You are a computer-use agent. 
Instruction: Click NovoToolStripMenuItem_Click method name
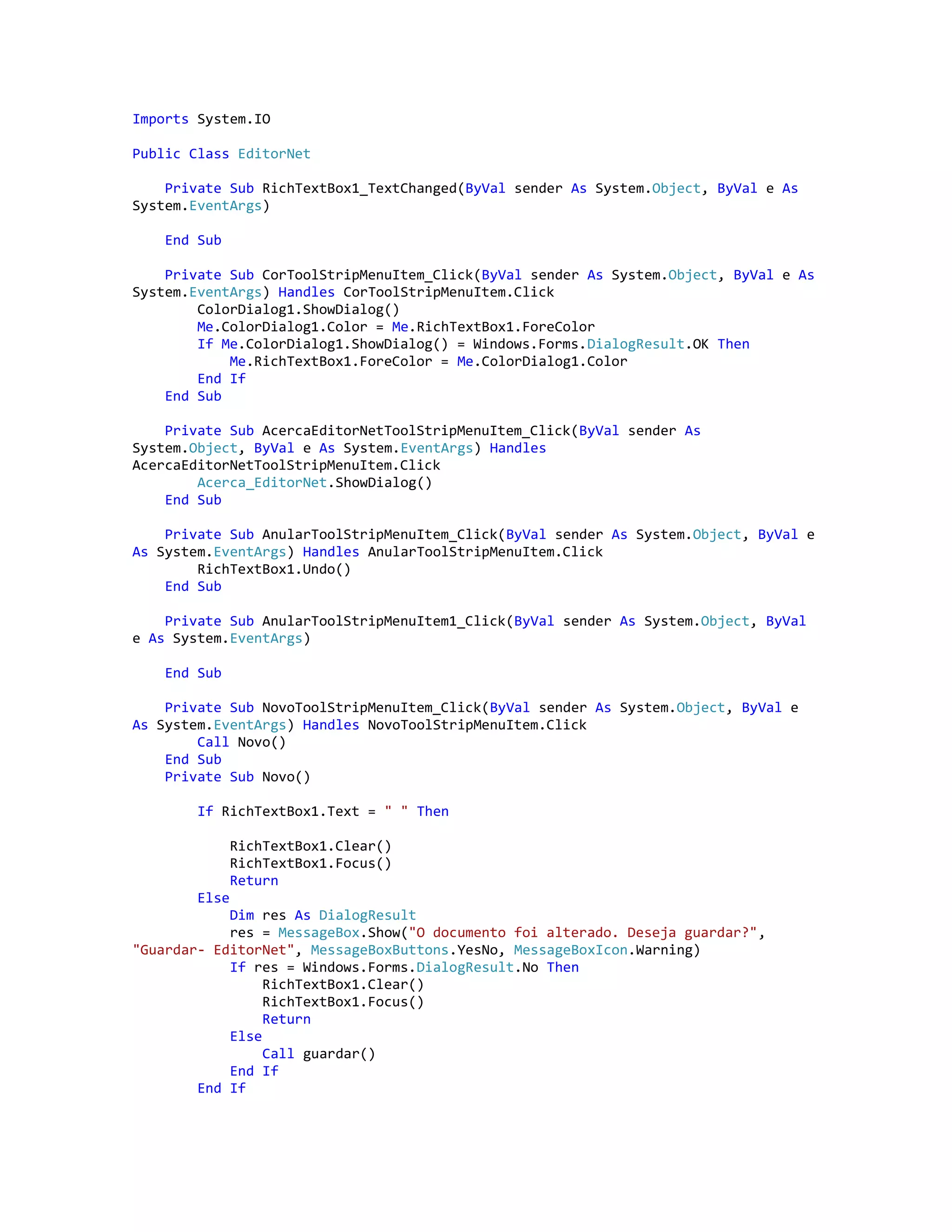371,708
